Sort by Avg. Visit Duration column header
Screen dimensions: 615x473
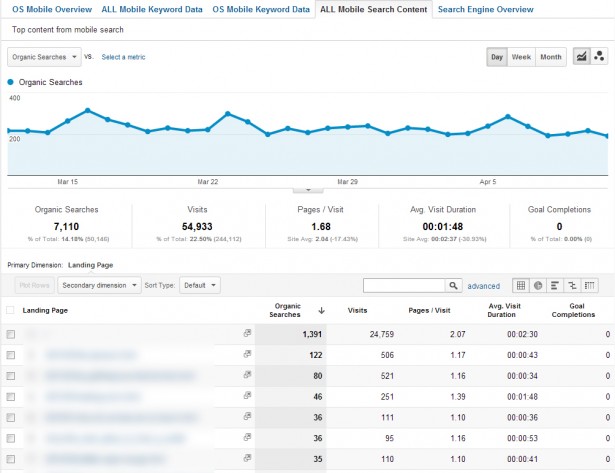[504, 310]
